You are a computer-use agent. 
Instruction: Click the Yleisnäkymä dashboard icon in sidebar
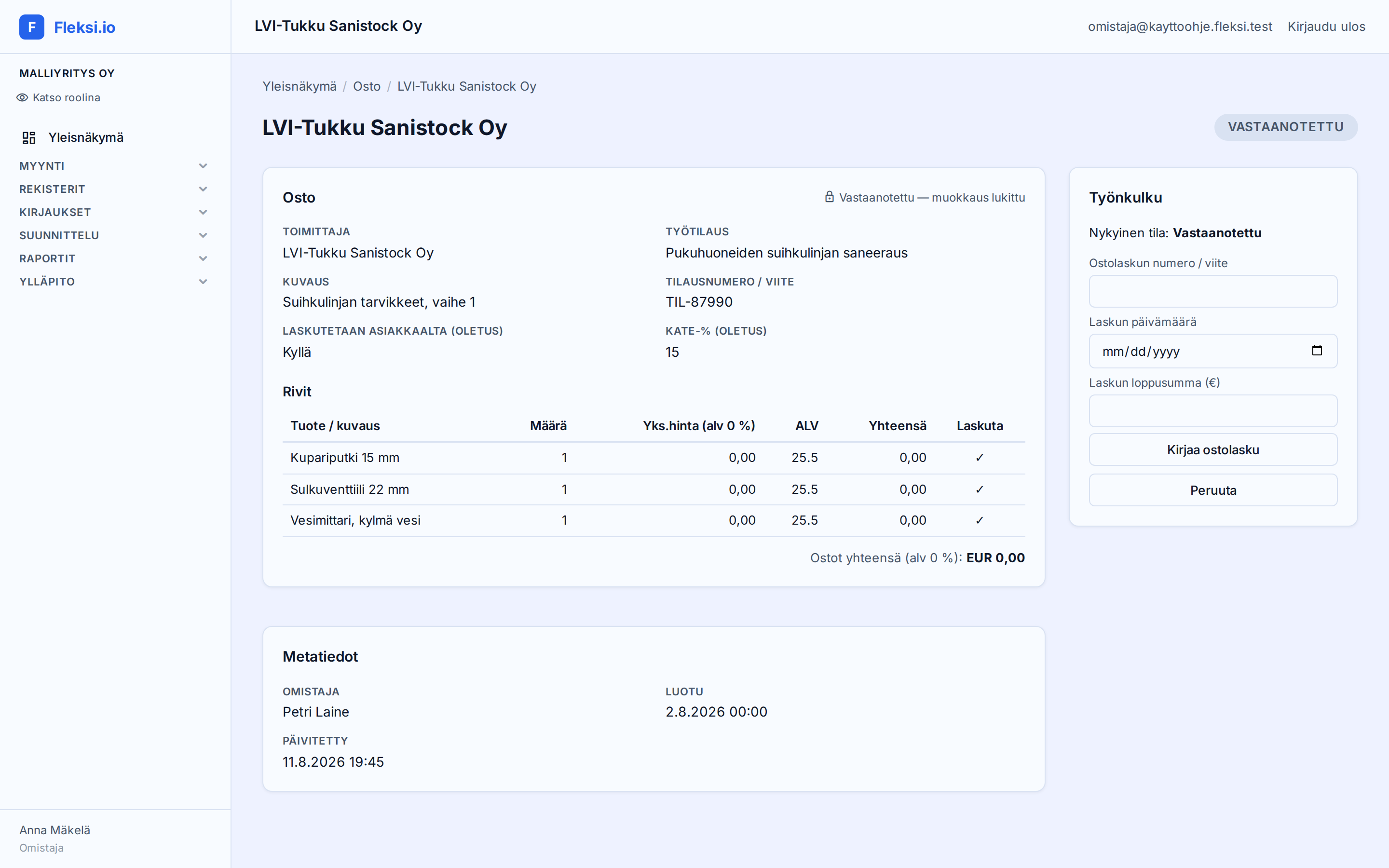click(x=29, y=138)
